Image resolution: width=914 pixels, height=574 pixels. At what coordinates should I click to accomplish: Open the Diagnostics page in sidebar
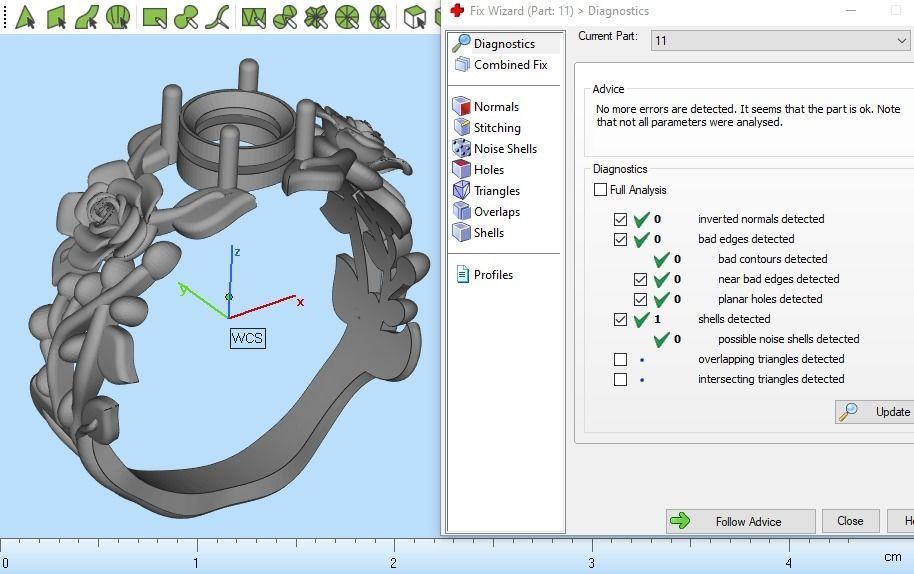505,44
